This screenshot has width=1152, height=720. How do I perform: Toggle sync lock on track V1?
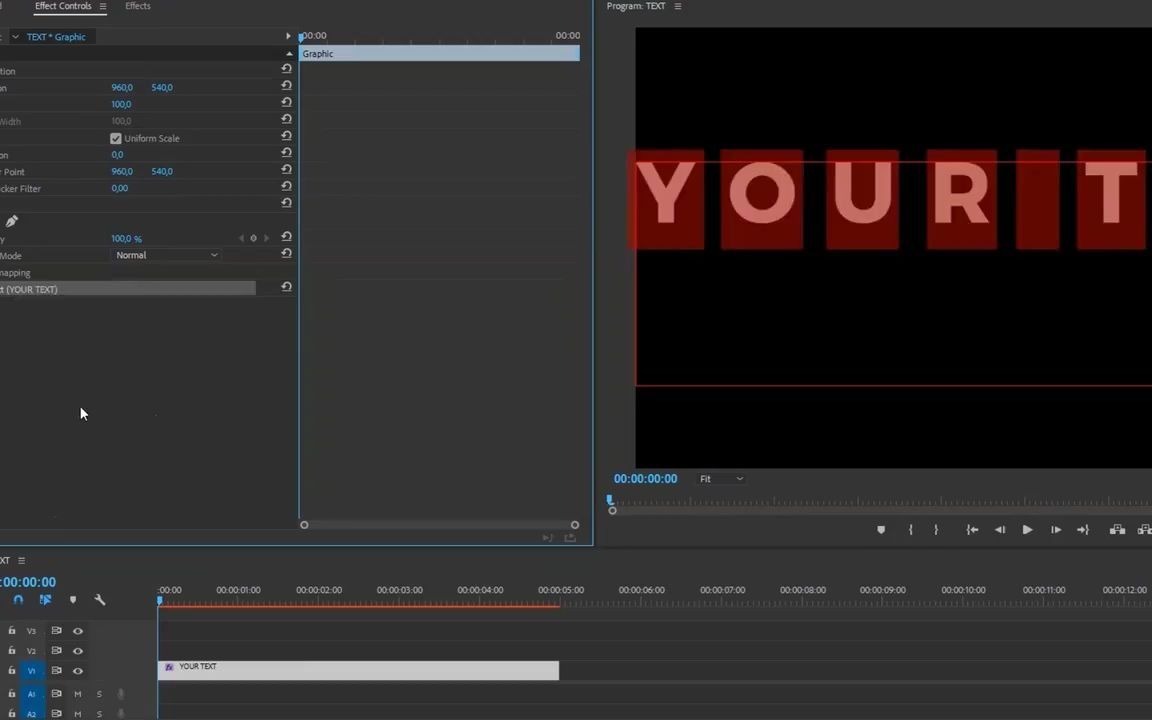coord(57,670)
